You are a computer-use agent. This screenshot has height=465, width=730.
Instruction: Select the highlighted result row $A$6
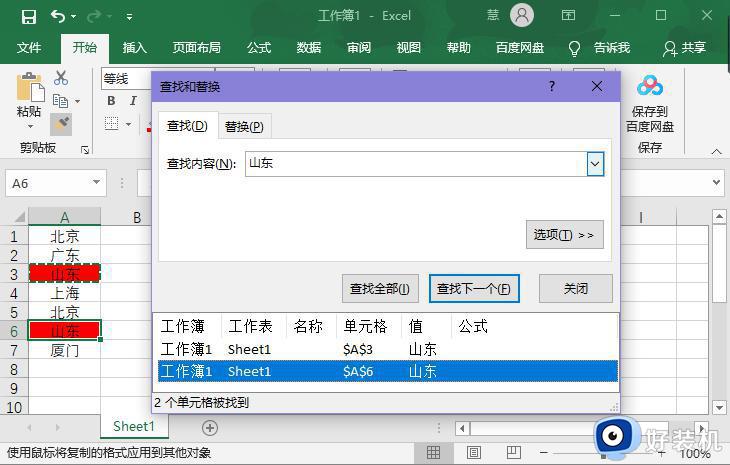[x=388, y=371]
